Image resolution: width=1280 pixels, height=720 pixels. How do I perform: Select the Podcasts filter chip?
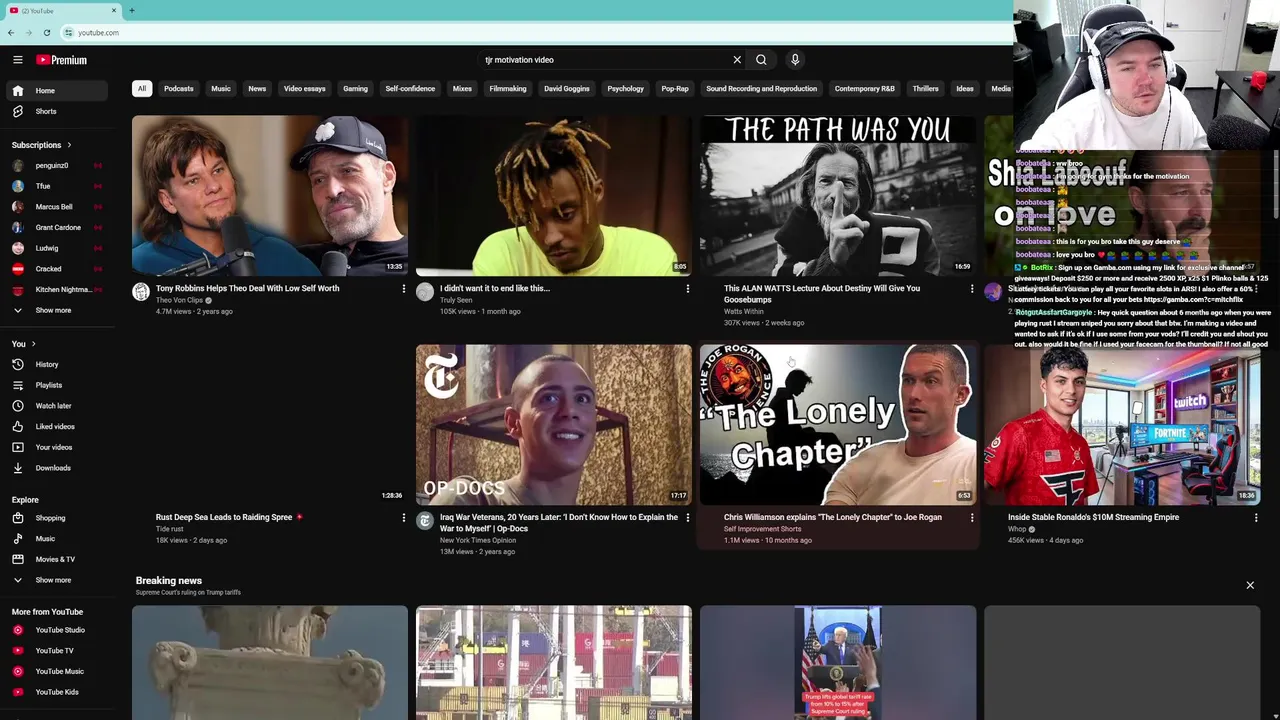pos(179,89)
